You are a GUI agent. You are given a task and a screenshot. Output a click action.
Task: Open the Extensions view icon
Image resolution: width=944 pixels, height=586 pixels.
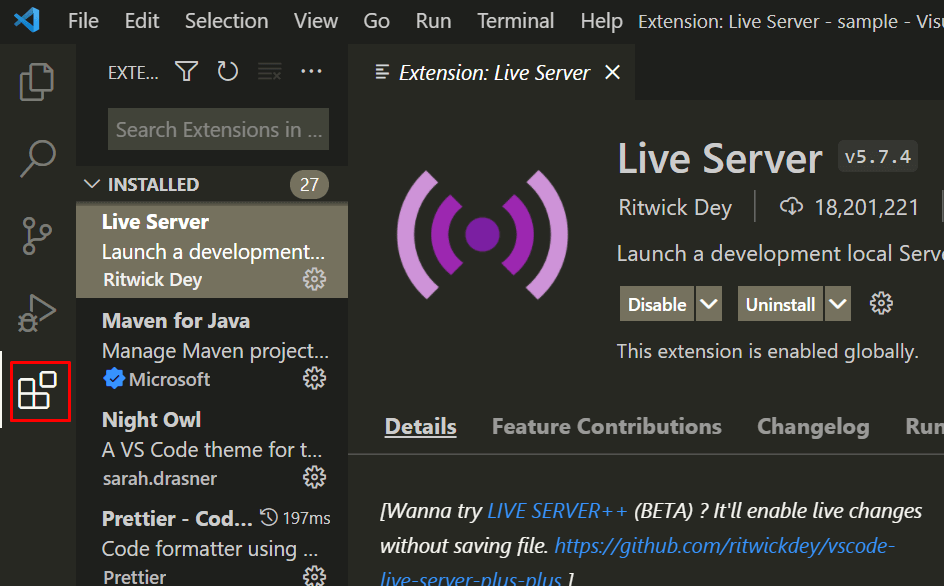coord(37,390)
